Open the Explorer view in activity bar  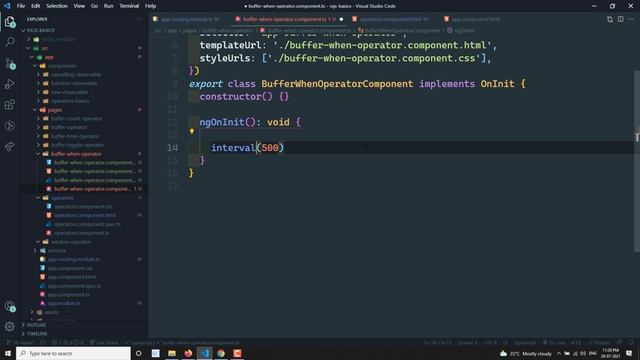pyautogui.click(x=10, y=21)
